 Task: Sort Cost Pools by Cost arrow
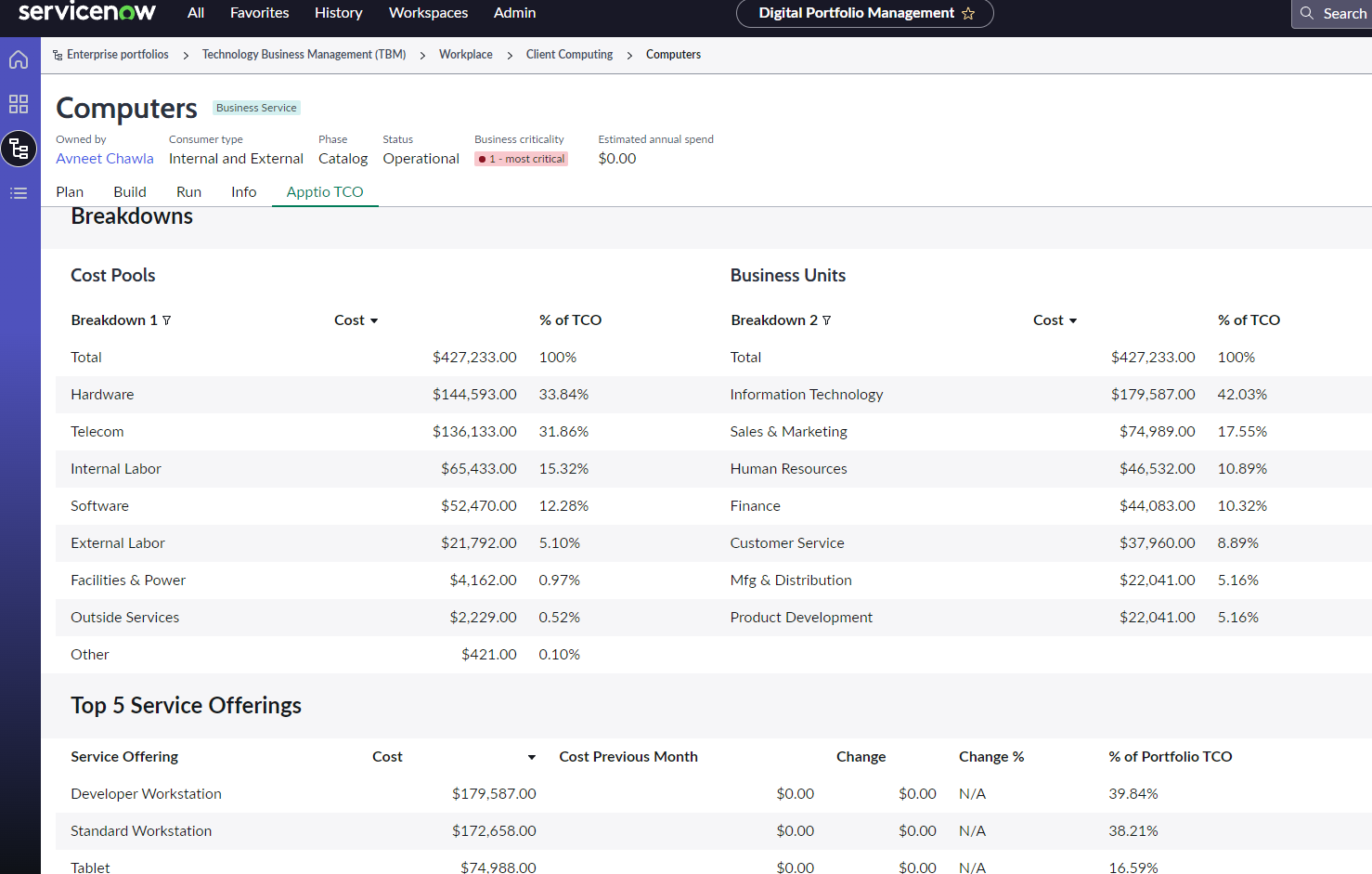tap(374, 321)
